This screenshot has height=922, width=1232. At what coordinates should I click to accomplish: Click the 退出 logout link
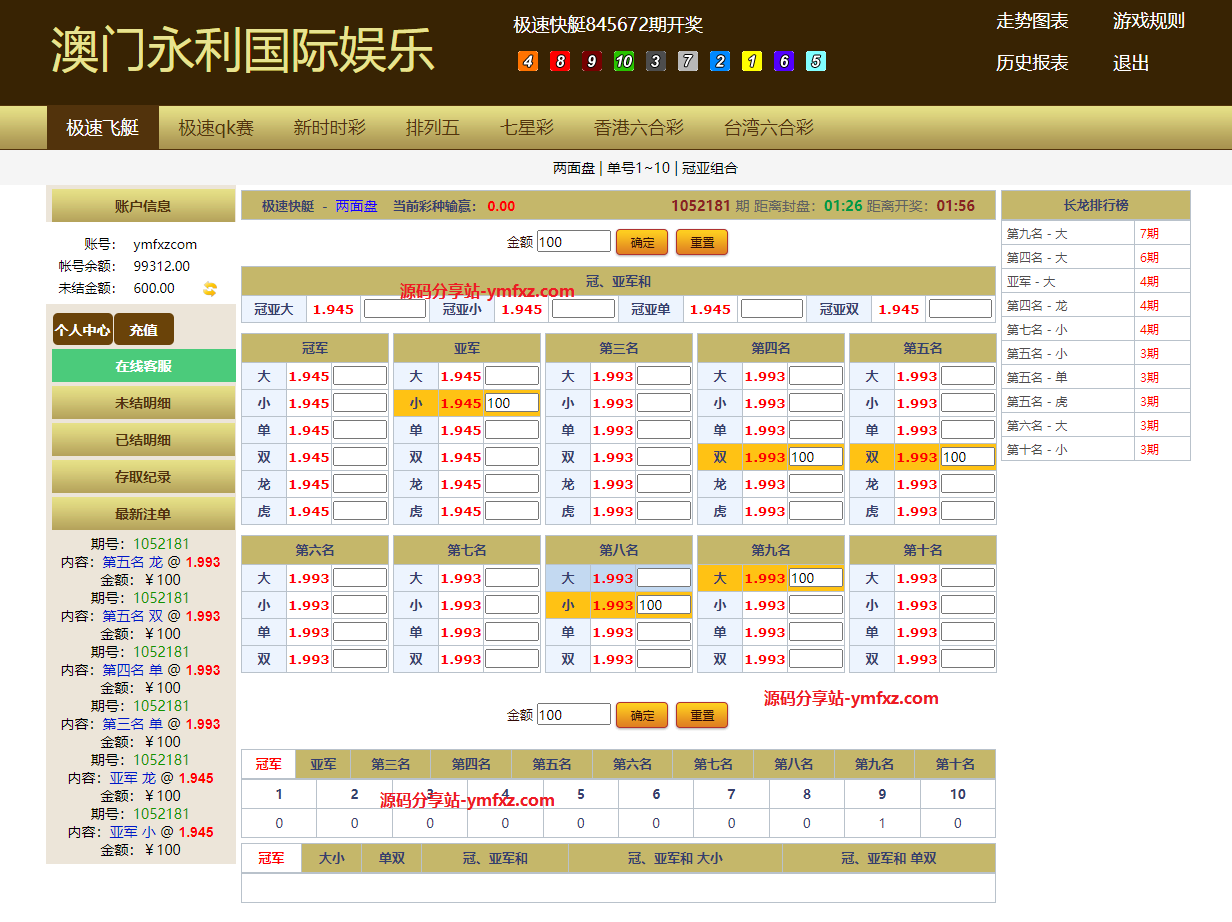click(x=1131, y=63)
